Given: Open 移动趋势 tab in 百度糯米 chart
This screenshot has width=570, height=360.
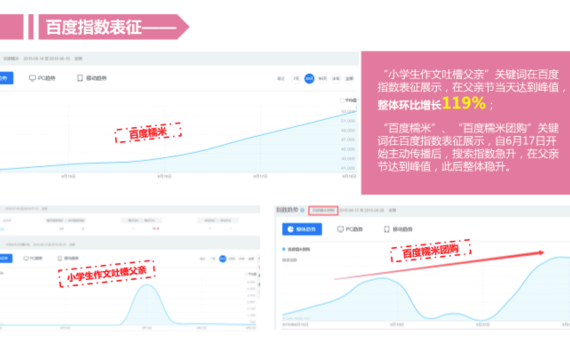Looking at the screenshot, I should pyautogui.click(x=92, y=78).
